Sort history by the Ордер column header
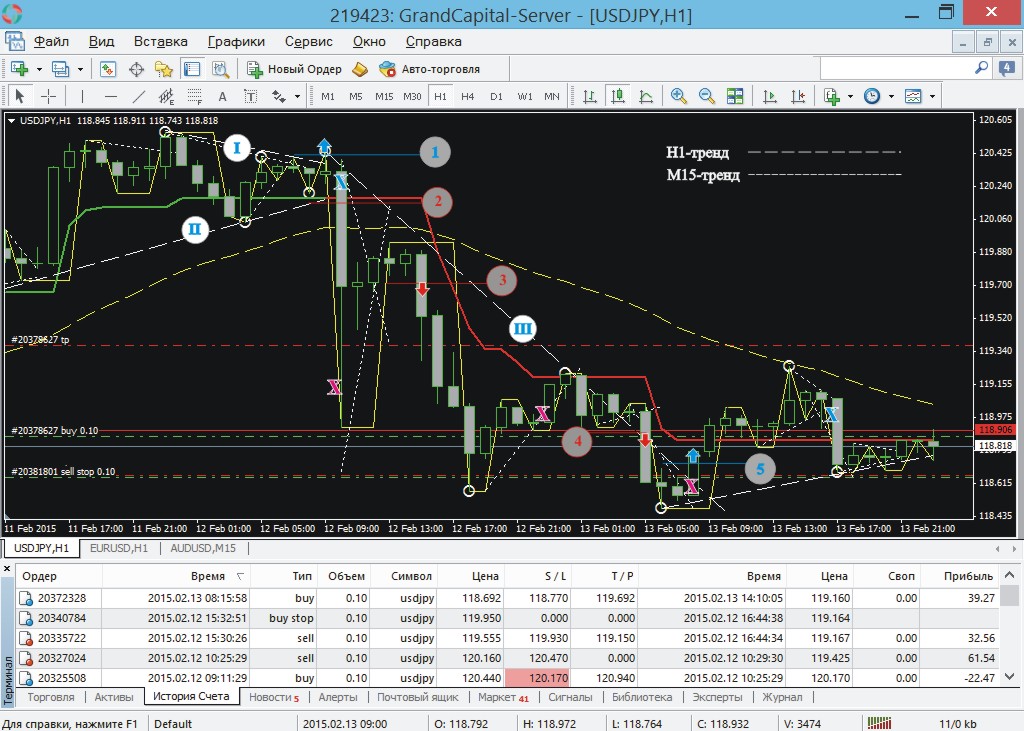 [x=59, y=576]
